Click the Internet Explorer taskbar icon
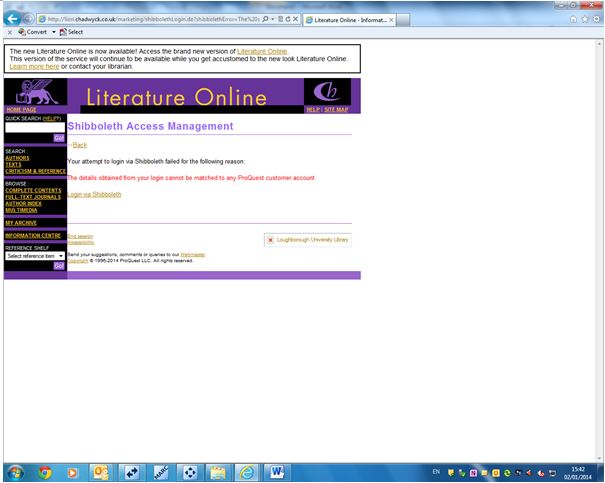Image resolution: width=605 pixels, height=483 pixels. point(245,471)
